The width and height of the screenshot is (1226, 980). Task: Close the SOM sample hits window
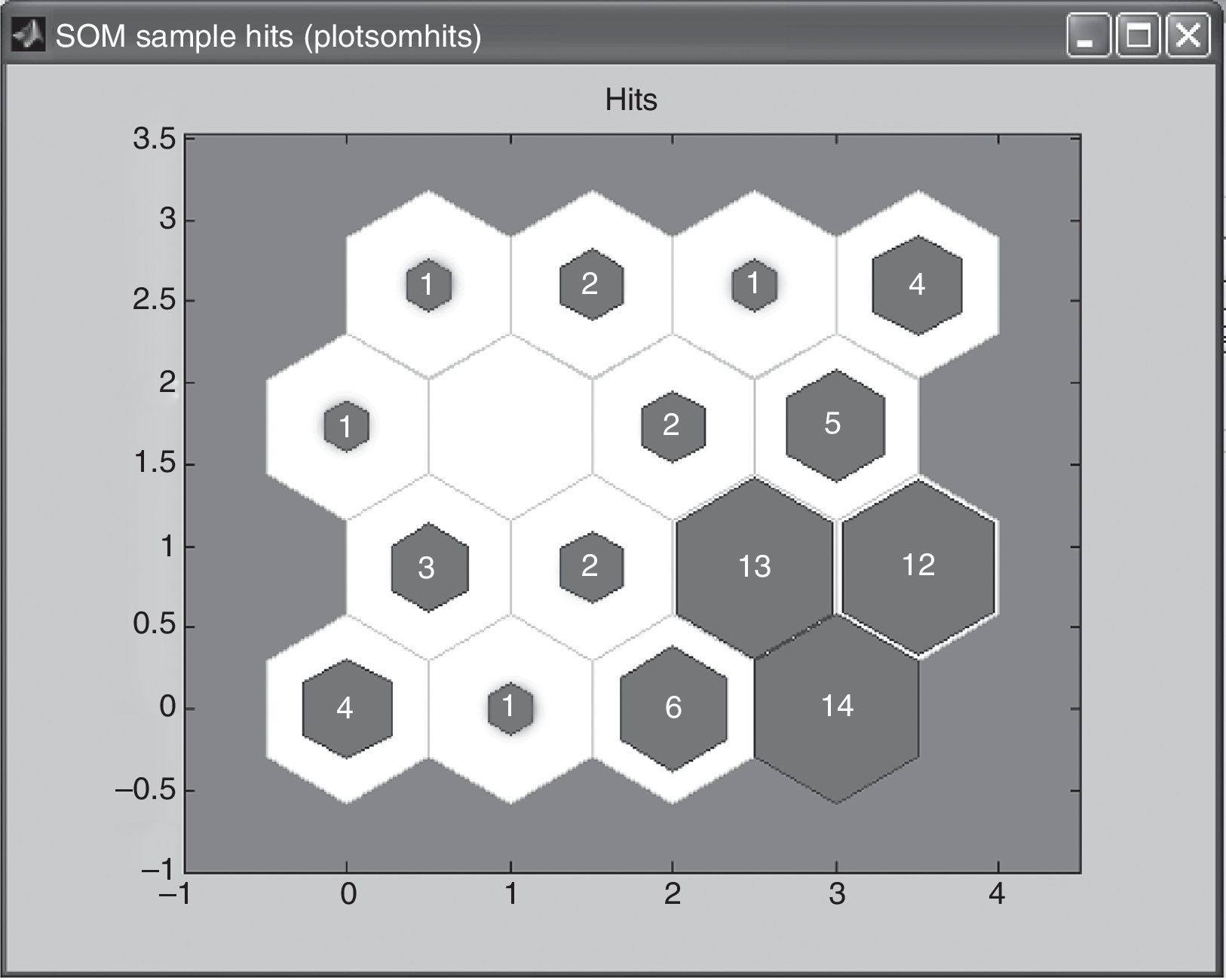tap(1188, 36)
